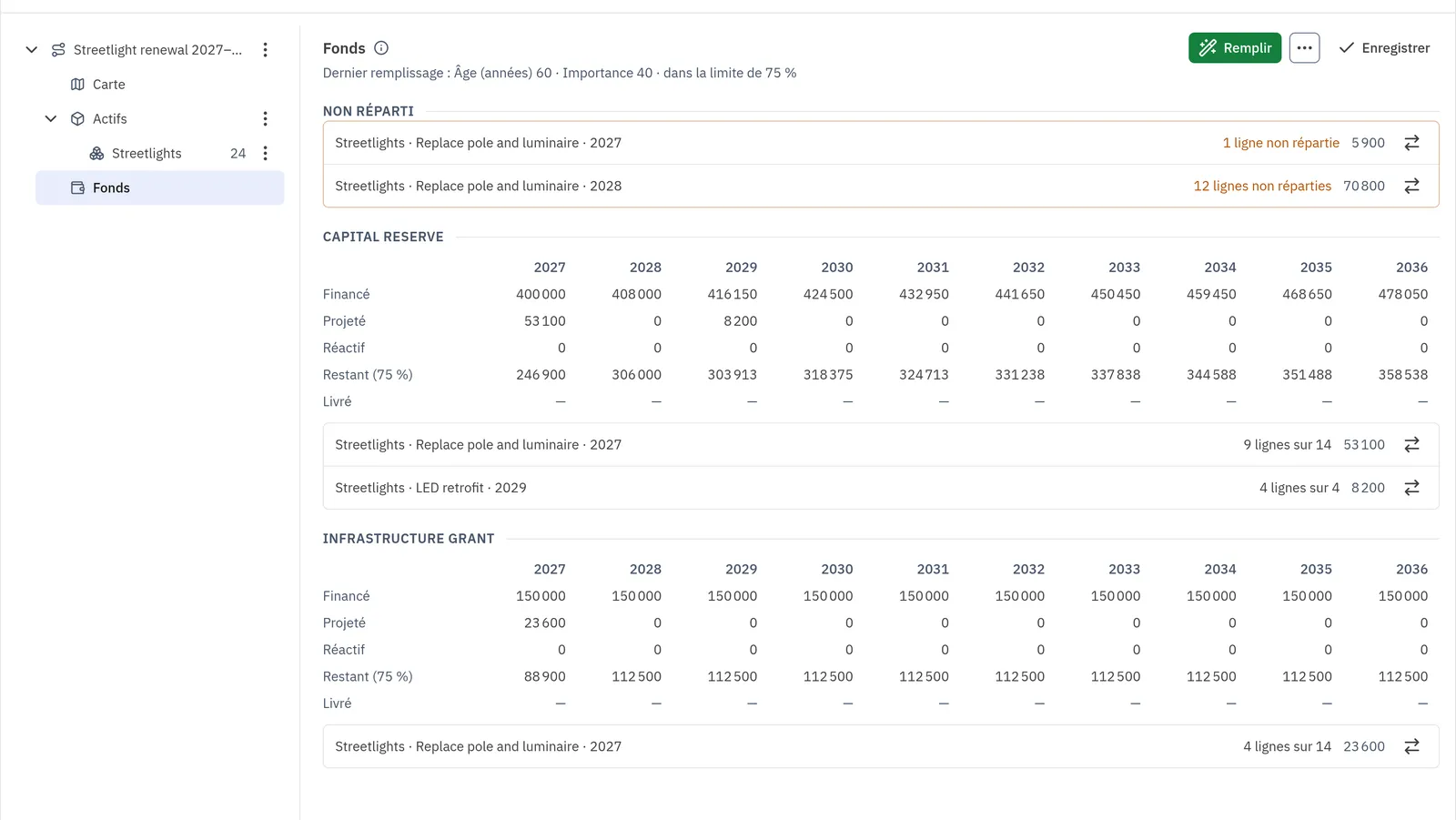Click Capital Reserve Restant value 246 900
Image resolution: width=1456 pixels, height=820 pixels.
(541, 375)
